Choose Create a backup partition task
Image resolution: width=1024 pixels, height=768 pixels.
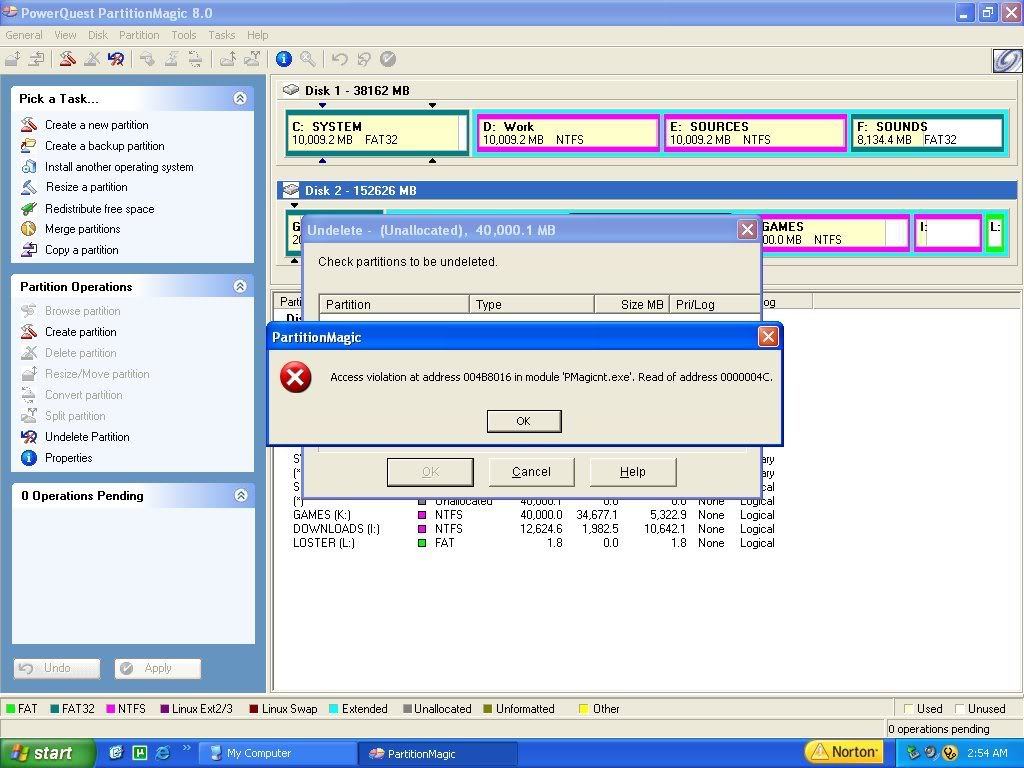(104, 146)
